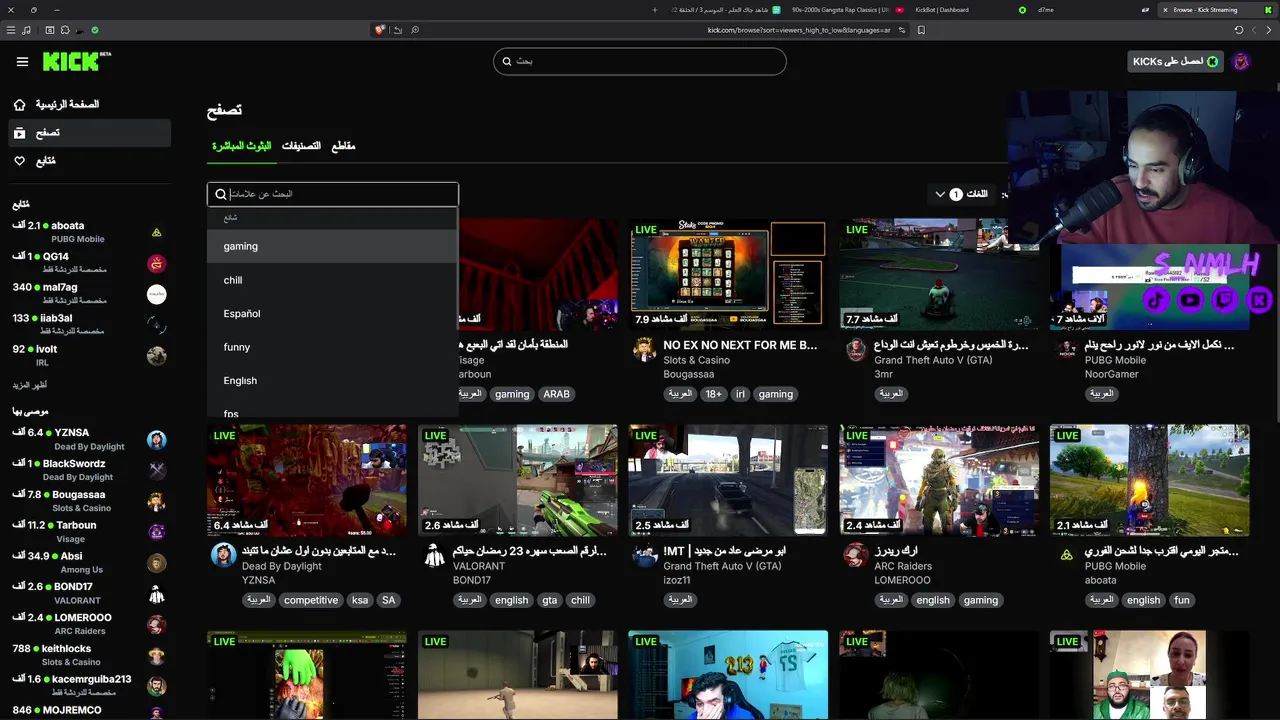The image size is (1280, 720).
Task: Click the احصل على KICKs button
Action: [1176, 62]
